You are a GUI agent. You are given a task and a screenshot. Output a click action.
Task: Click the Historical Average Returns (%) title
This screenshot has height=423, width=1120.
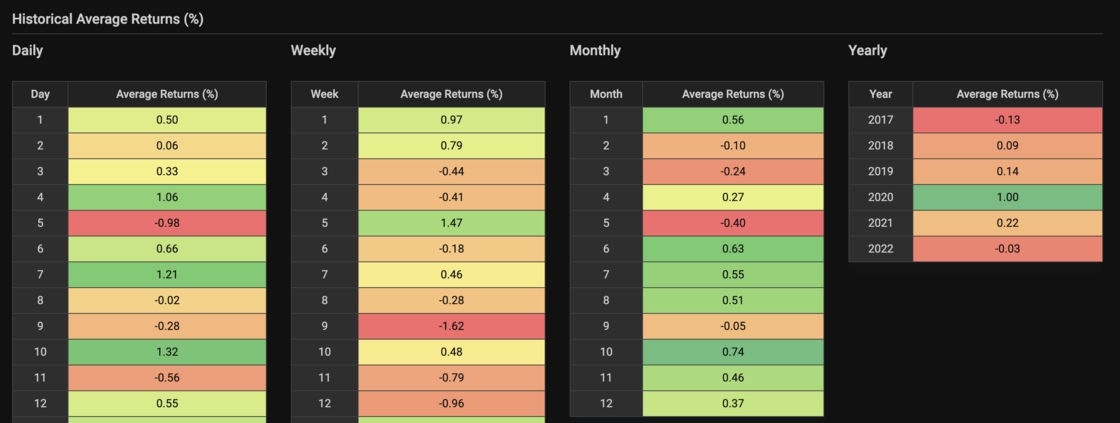pyautogui.click(x=108, y=18)
